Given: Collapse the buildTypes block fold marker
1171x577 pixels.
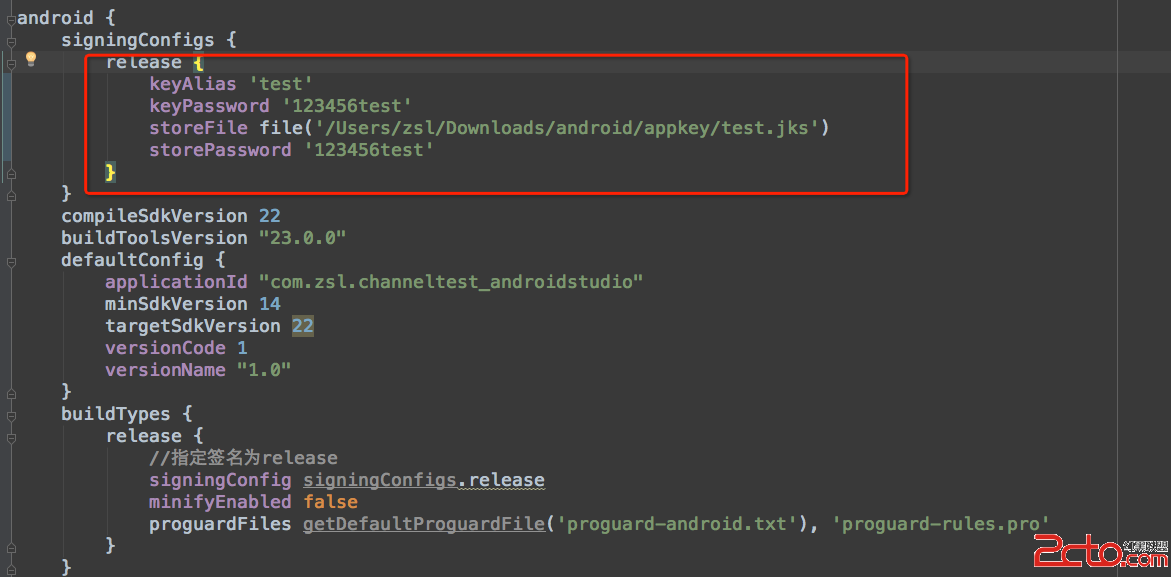Looking at the screenshot, I should (10, 413).
